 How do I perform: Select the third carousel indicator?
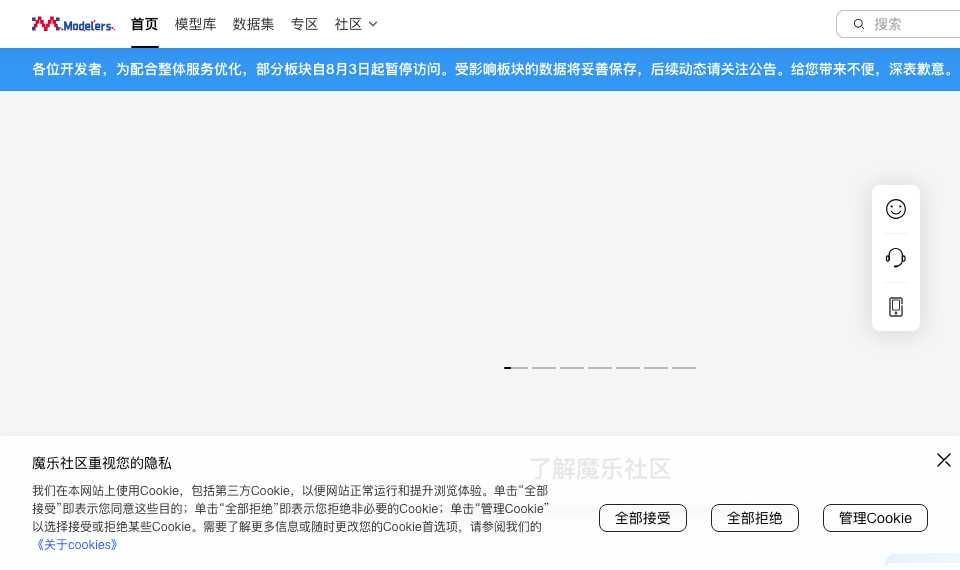[x=572, y=368]
